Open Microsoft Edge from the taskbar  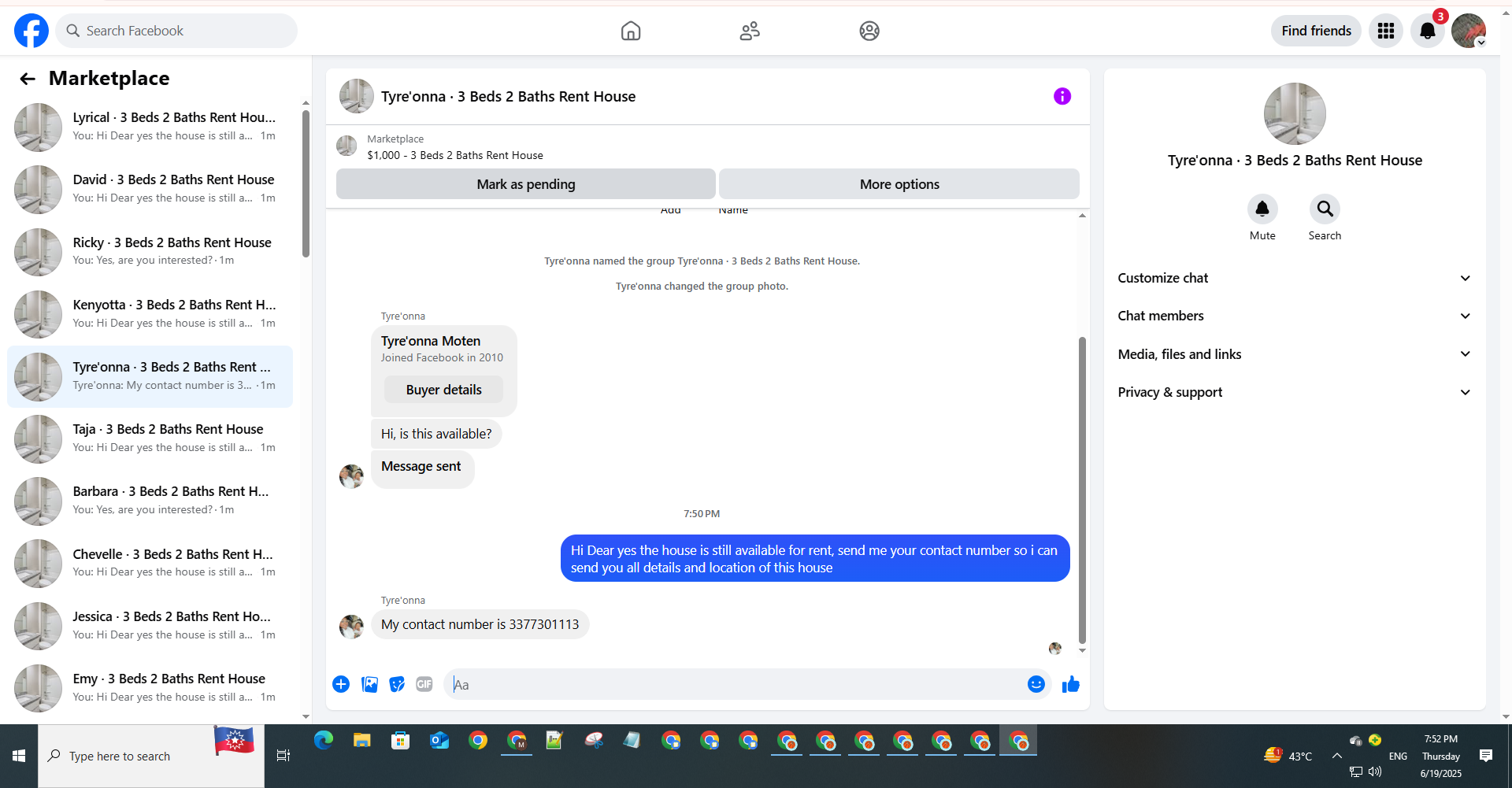pos(324,740)
